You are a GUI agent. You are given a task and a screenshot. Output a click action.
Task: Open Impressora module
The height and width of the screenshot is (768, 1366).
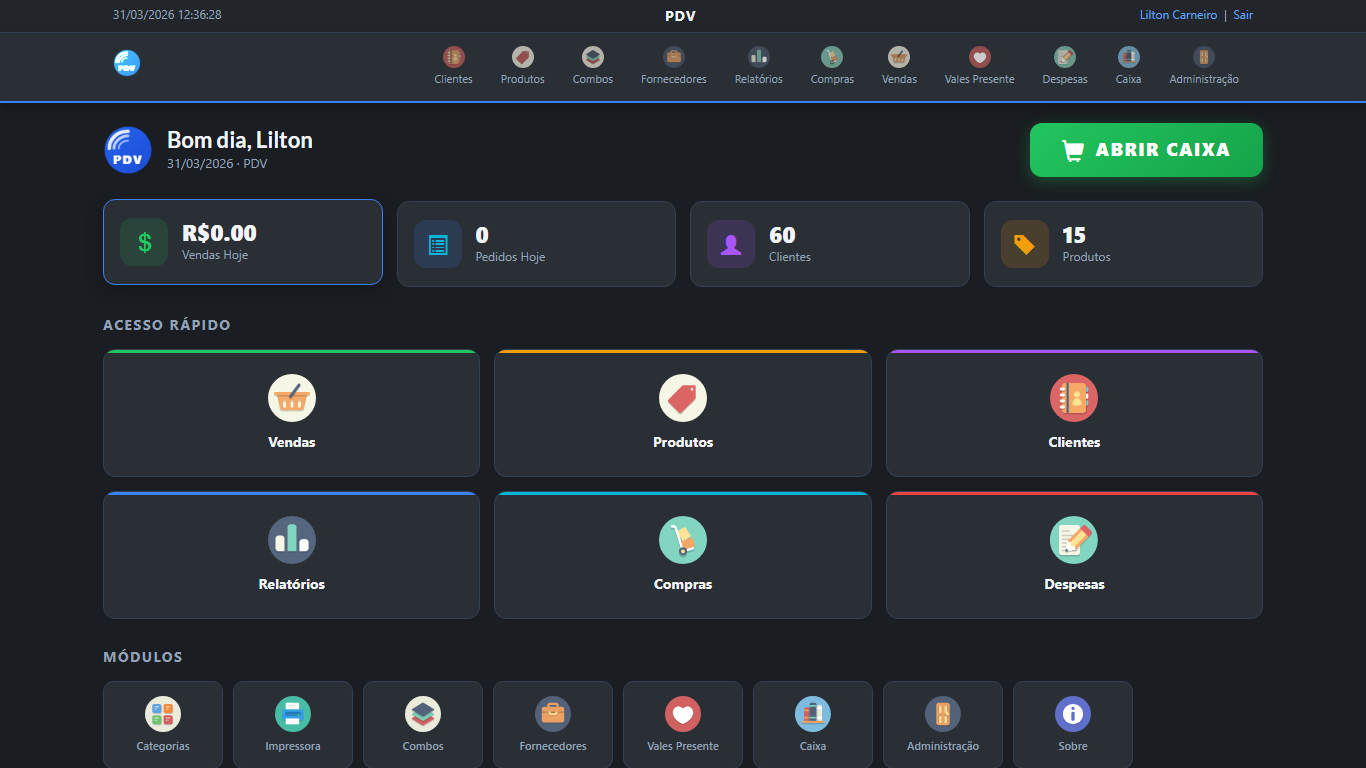(x=293, y=725)
